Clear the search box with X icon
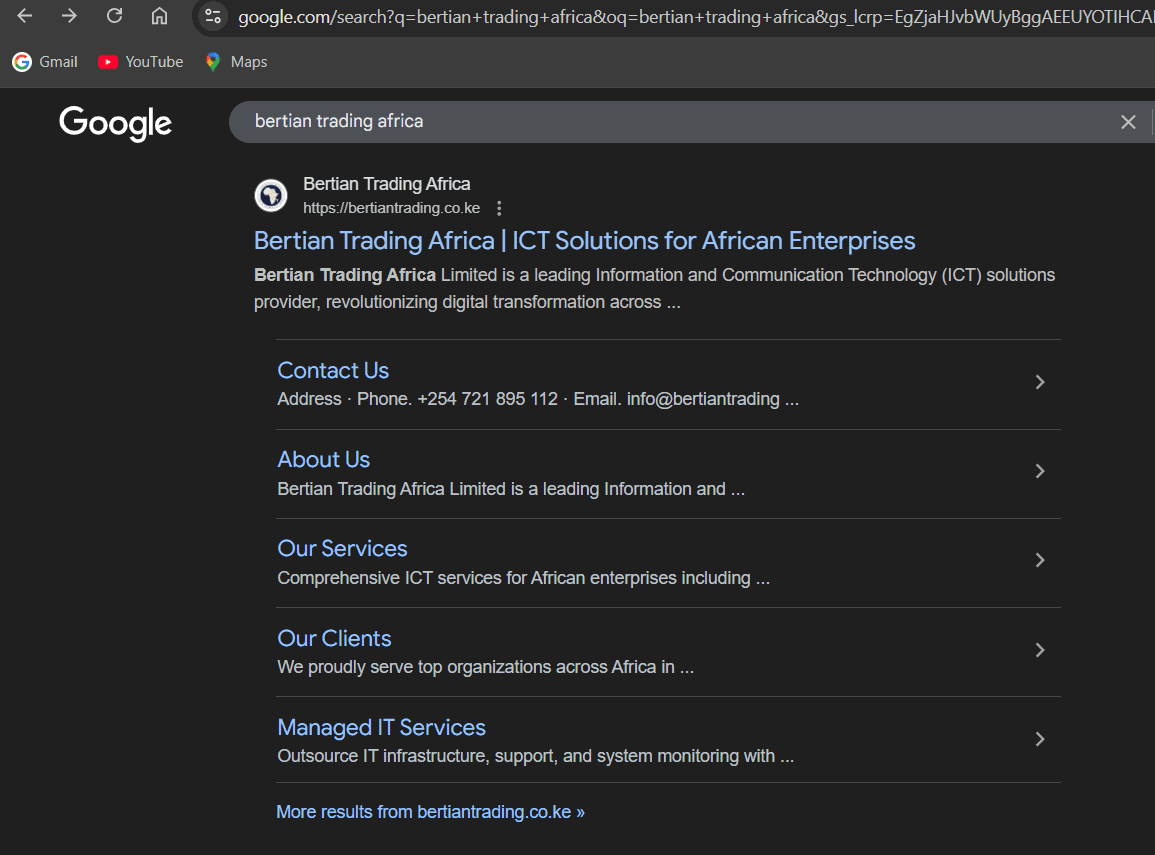This screenshot has width=1155, height=855. click(1128, 122)
